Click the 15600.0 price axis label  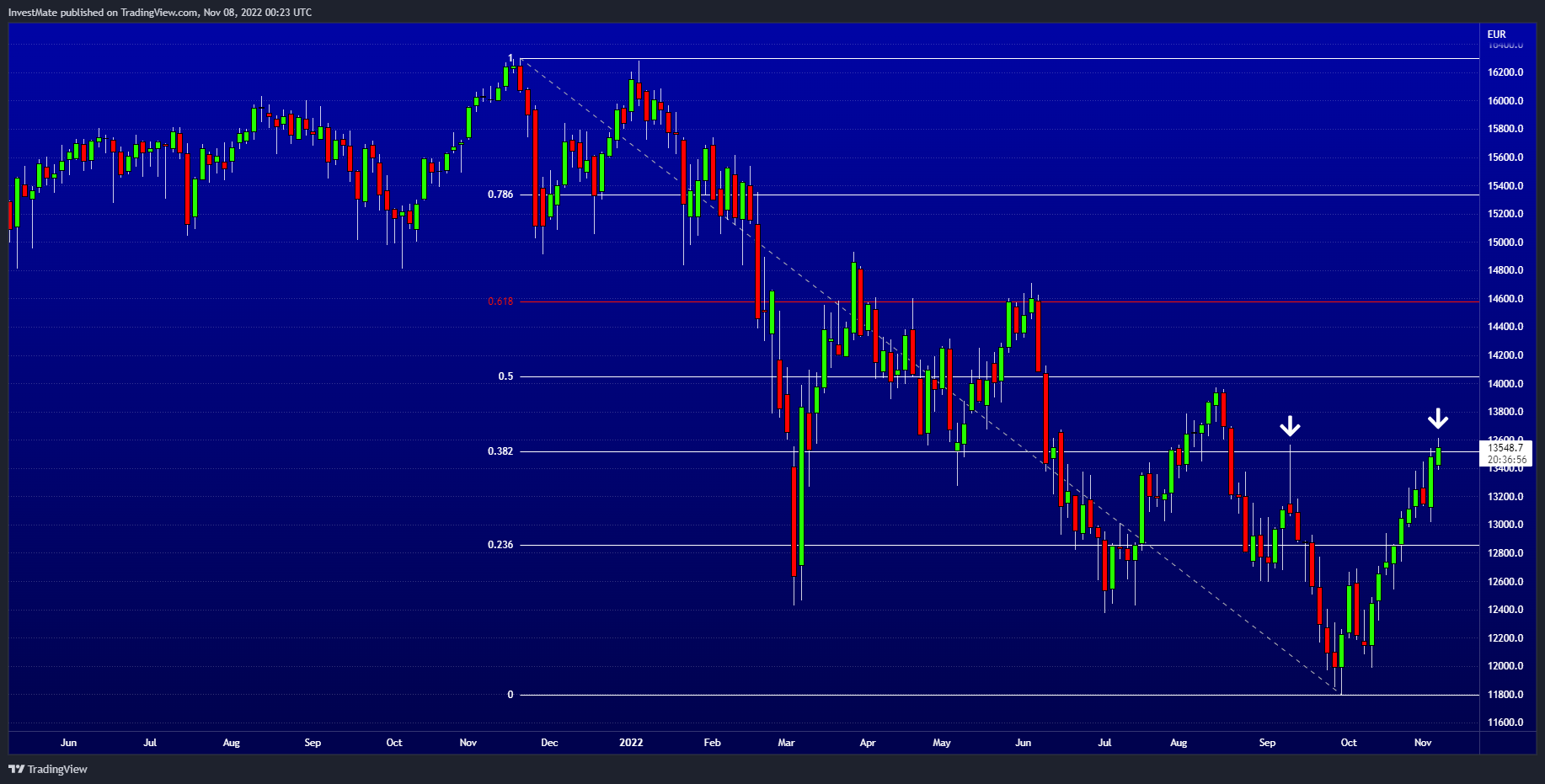1505,157
